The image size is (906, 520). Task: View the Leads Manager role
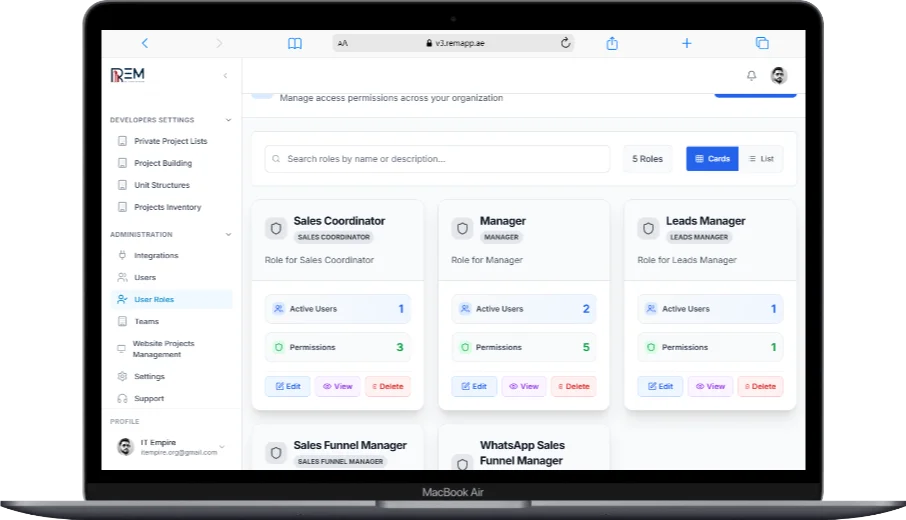(710, 387)
